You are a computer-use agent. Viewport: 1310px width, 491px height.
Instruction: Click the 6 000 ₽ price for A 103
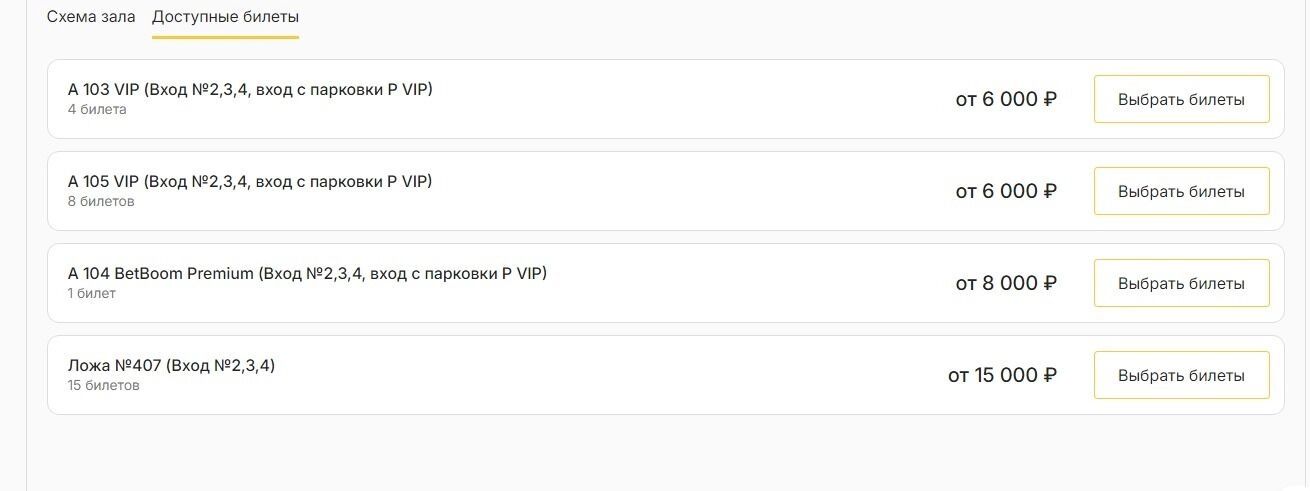(1006, 99)
